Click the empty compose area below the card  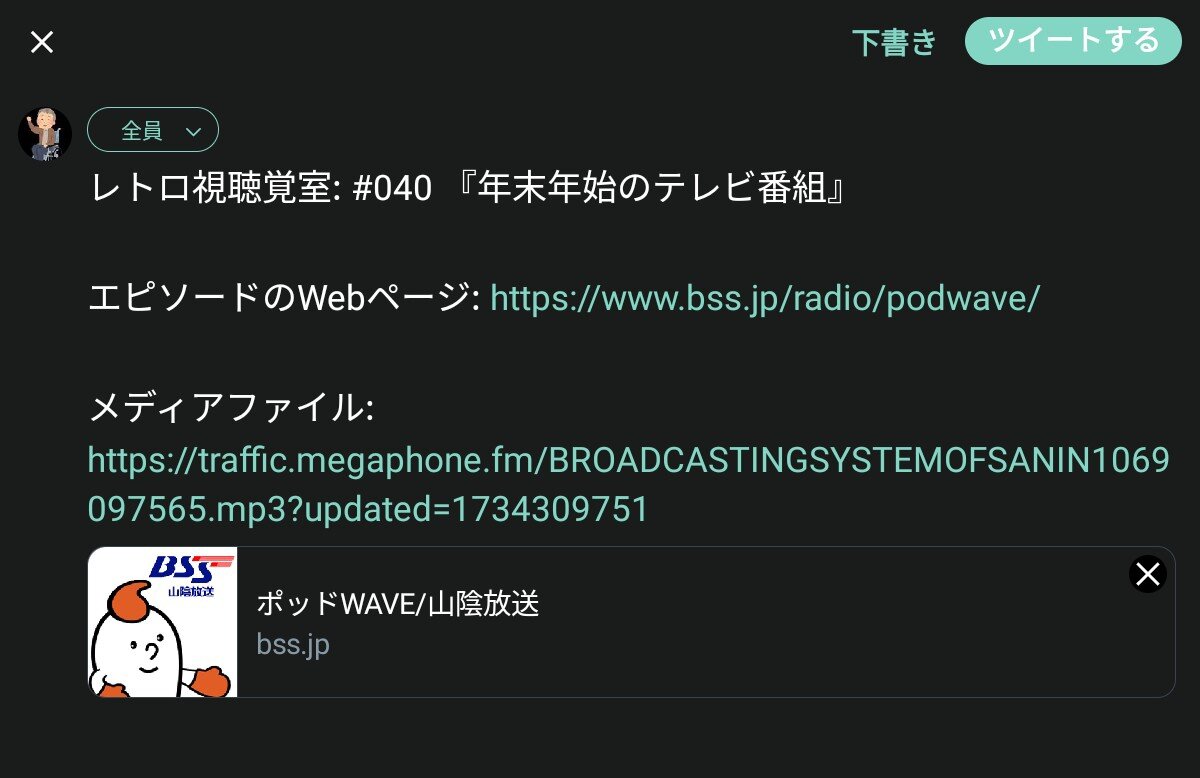[630, 738]
